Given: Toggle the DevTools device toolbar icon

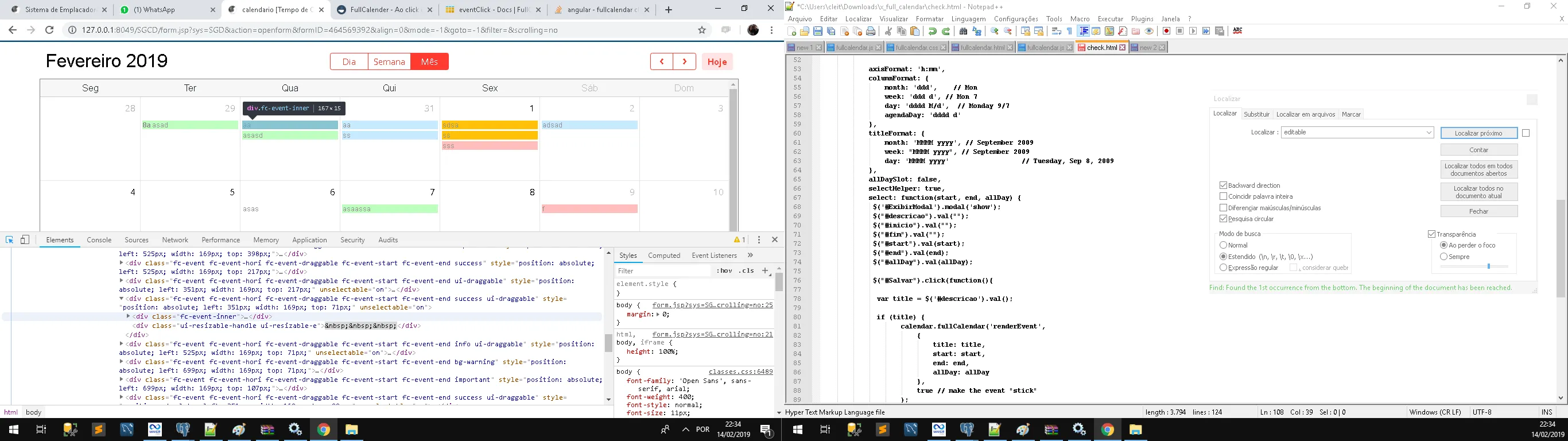Looking at the screenshot, I should (x=25, y=240).
